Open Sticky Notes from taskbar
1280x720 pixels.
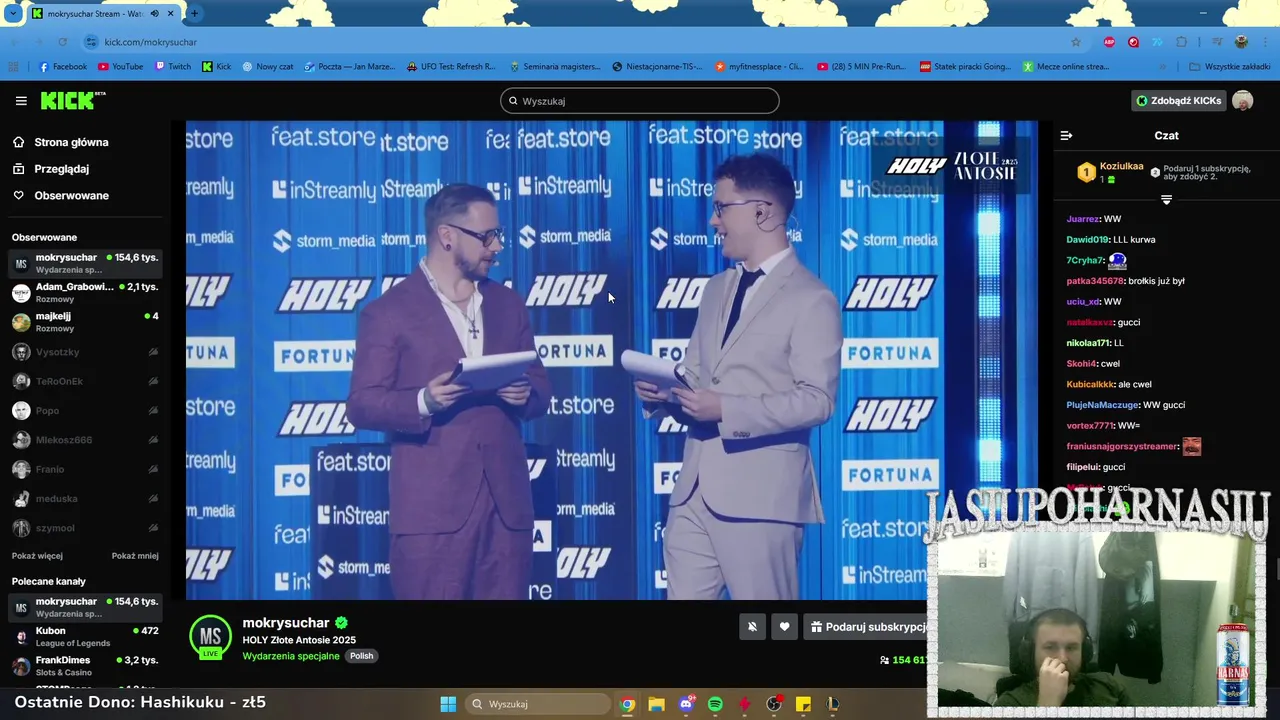click(x=803, y=704)
